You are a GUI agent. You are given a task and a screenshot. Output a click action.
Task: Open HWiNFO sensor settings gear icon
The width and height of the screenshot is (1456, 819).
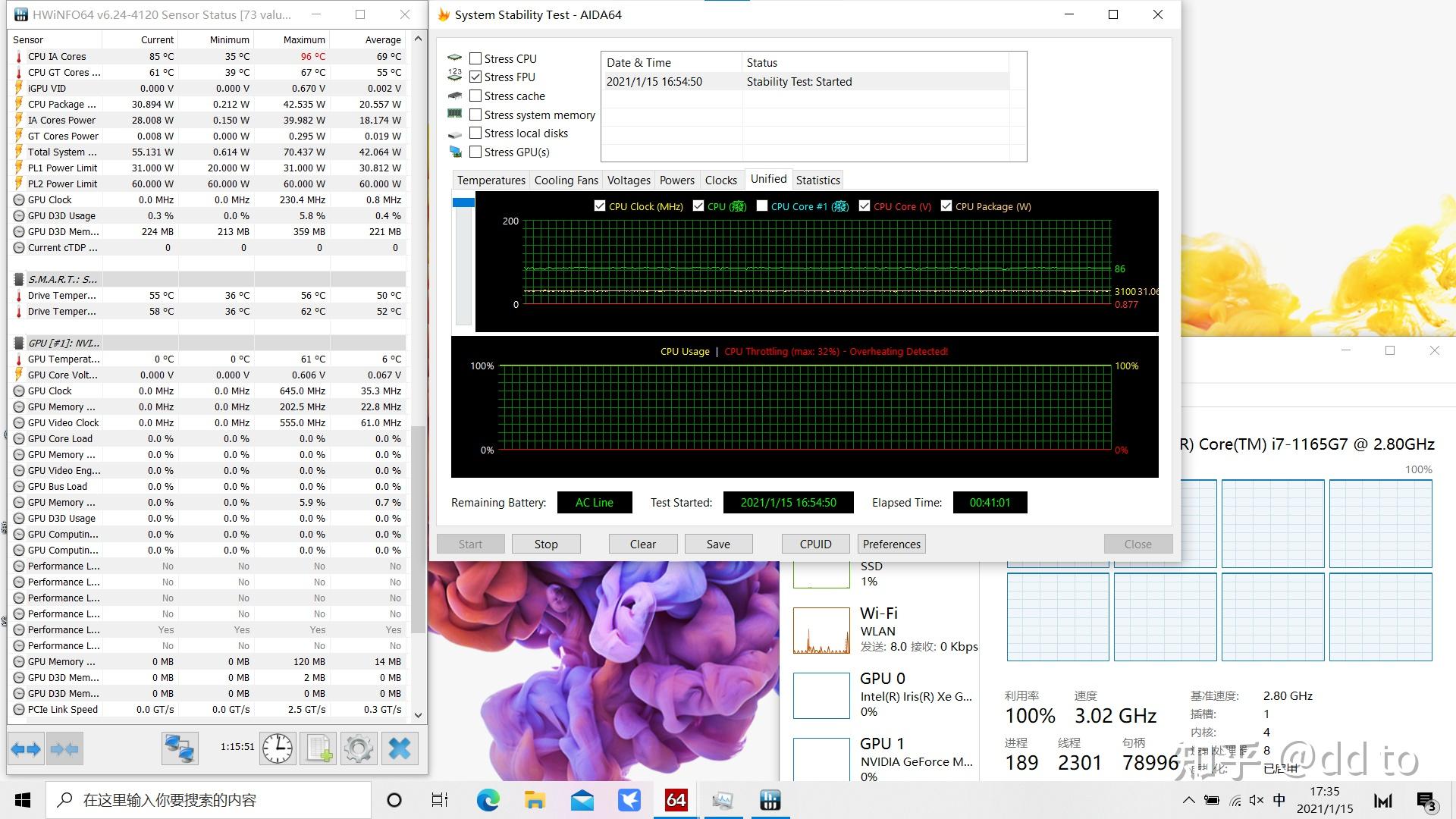pos(359,749)
